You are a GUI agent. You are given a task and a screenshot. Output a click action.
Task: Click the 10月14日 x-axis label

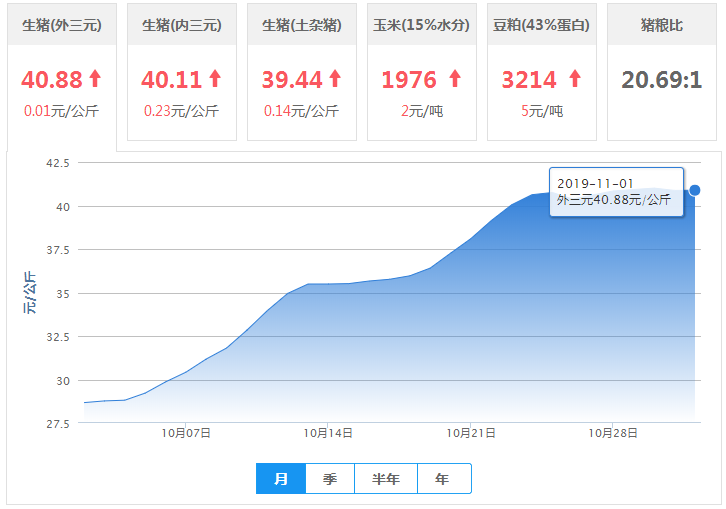tap(329, 433)
